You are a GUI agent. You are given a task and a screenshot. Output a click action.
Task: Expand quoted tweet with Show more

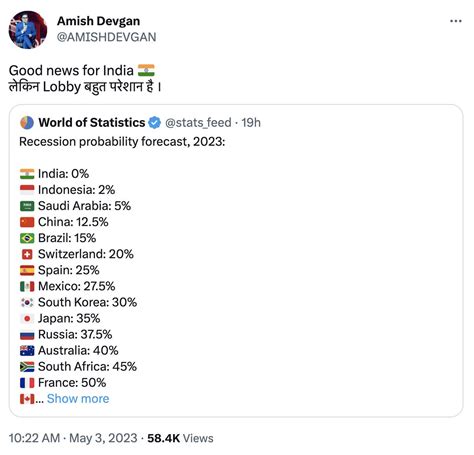click(x=78, y=399)
